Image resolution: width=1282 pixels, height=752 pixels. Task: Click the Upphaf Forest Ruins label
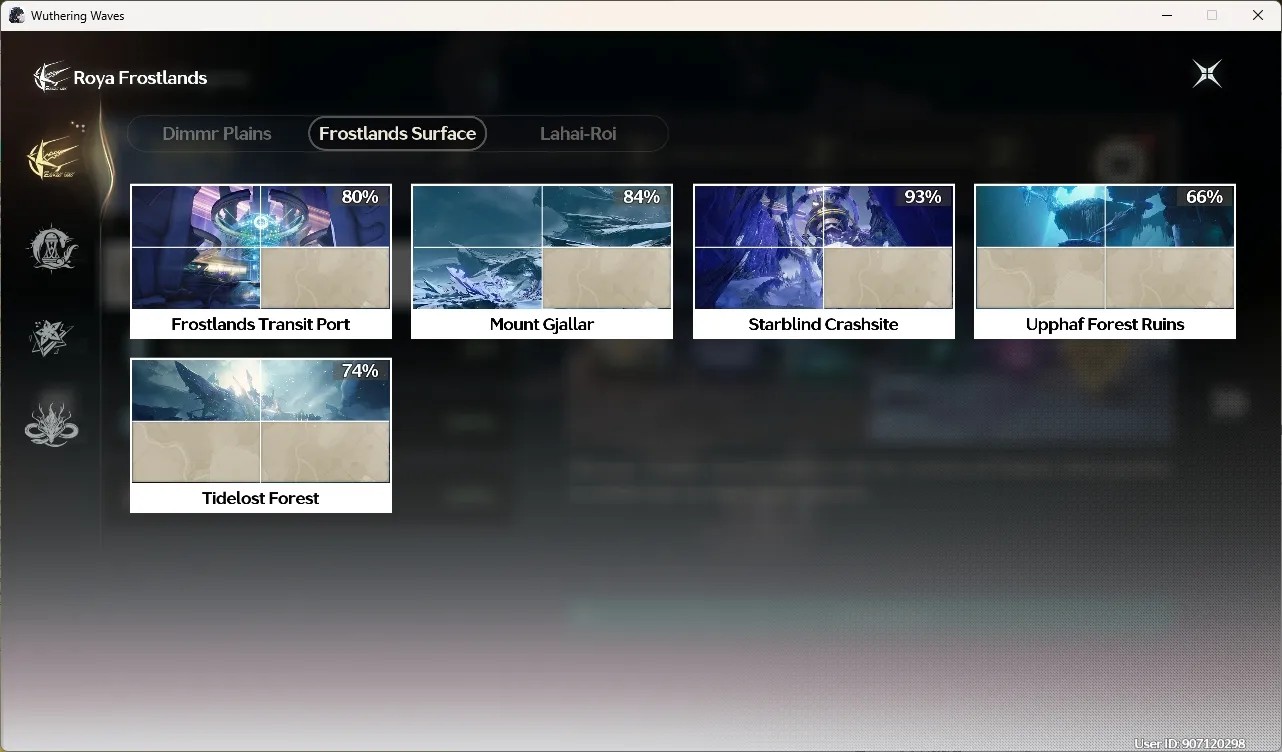click(x=1105, y=324)
